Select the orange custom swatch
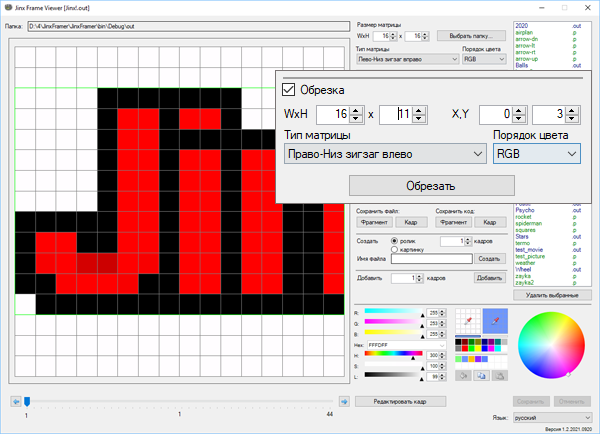The height and width of the screenshot is (434, 600). click(x=471, y=359)
